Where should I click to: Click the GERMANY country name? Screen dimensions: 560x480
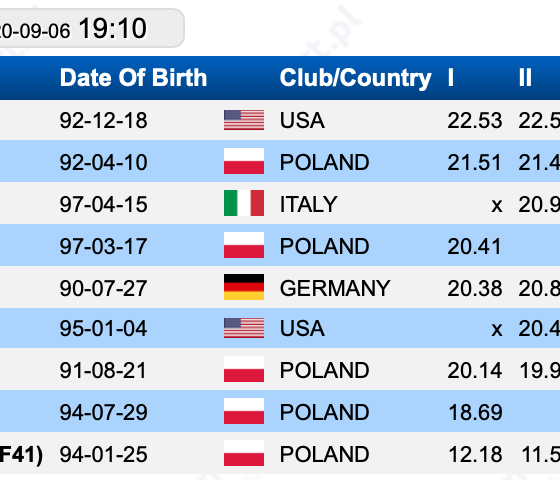click(x=335, y=288)
